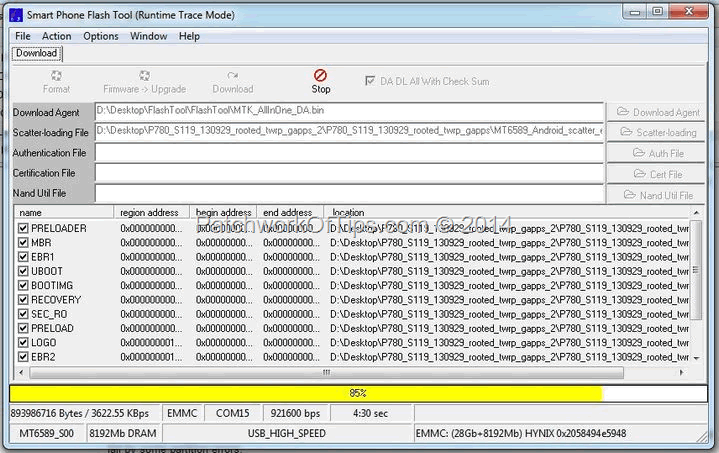Click the horizontal scrollbar left arrow

(21, 372)
